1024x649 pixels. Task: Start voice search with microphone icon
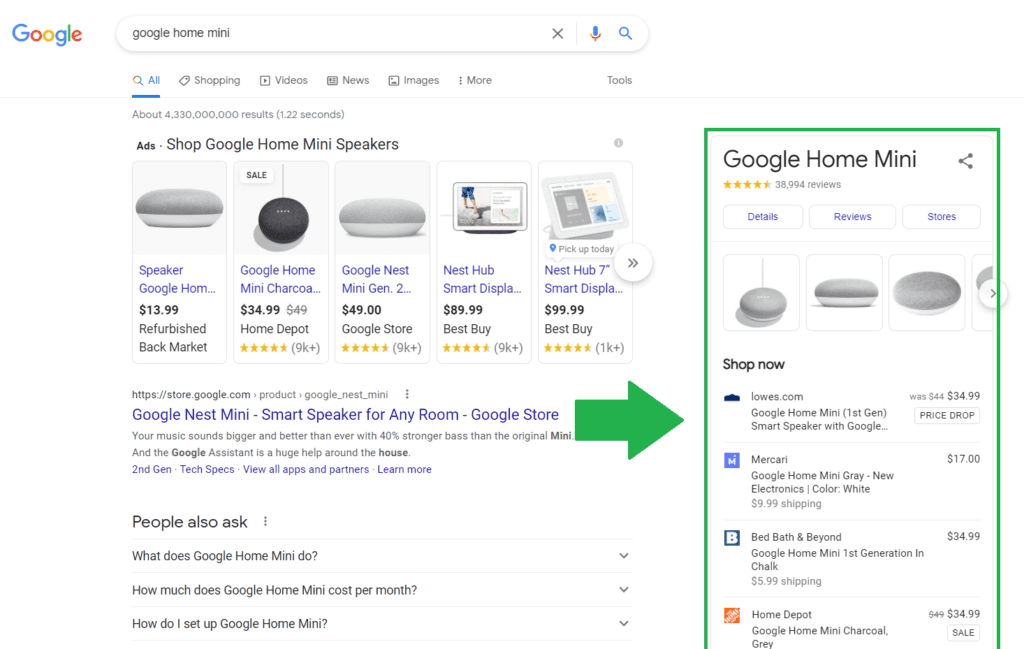click(595, 33)
